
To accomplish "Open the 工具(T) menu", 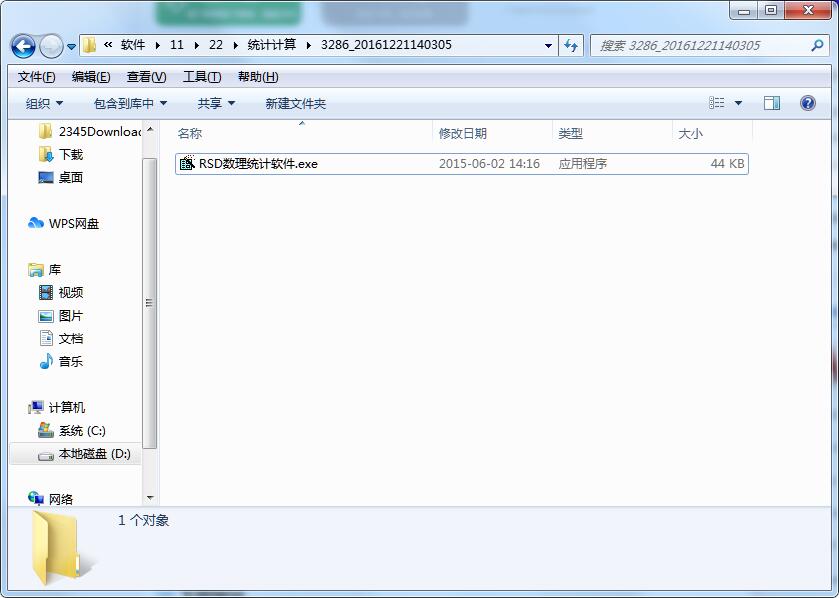I will point(202,77).
